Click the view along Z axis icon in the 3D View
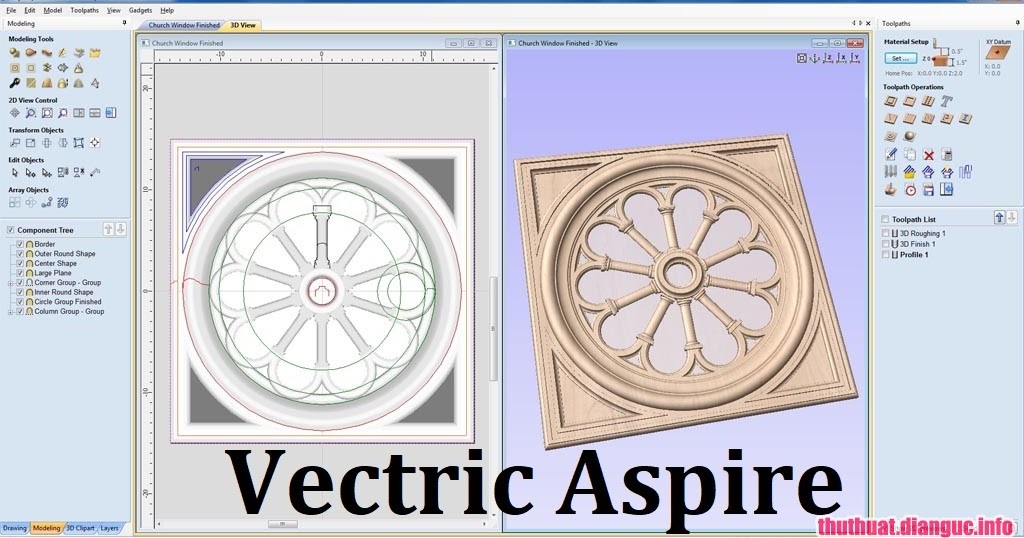Viewport: 1024px width, 538px height. (827, 58)
